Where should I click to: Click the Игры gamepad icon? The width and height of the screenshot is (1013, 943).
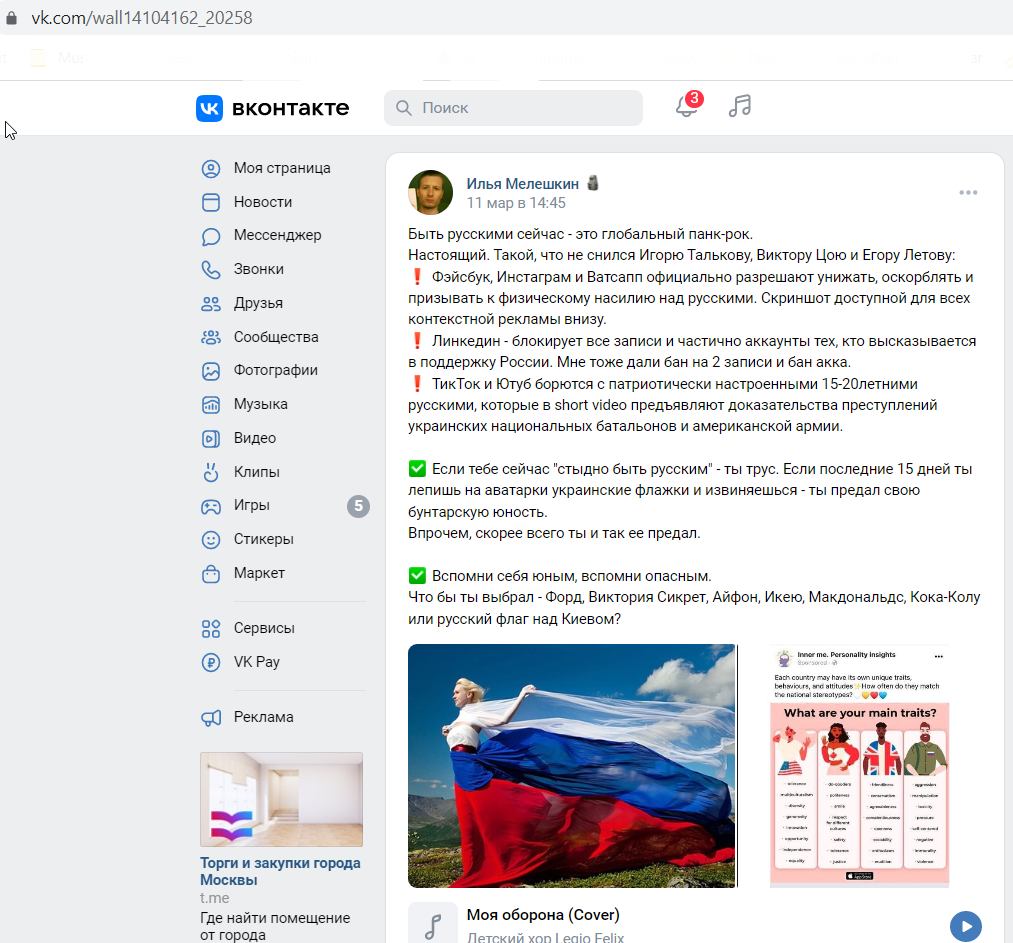point(211,506)
